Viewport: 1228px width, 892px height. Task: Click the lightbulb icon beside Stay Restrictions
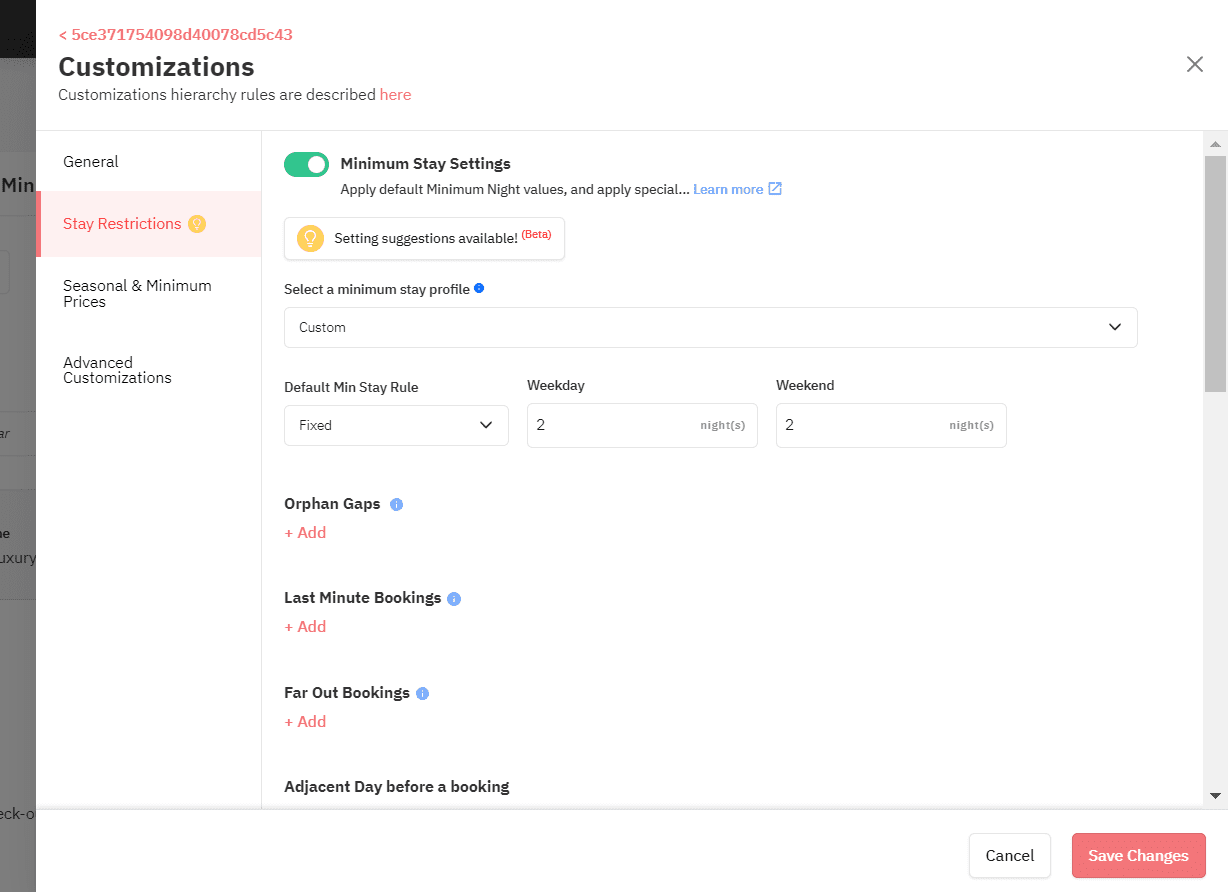tap(197, 224)
